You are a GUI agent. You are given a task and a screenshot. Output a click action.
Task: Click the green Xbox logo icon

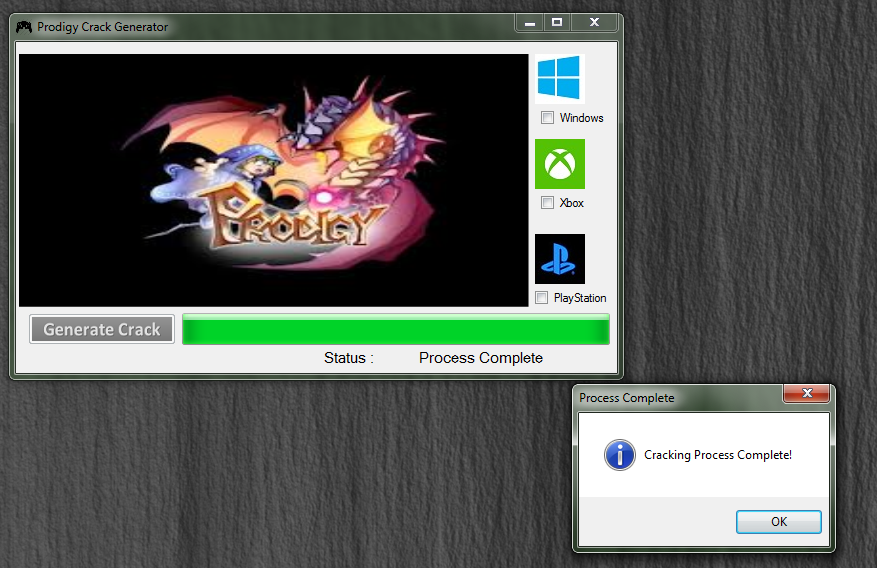point(560,164)
